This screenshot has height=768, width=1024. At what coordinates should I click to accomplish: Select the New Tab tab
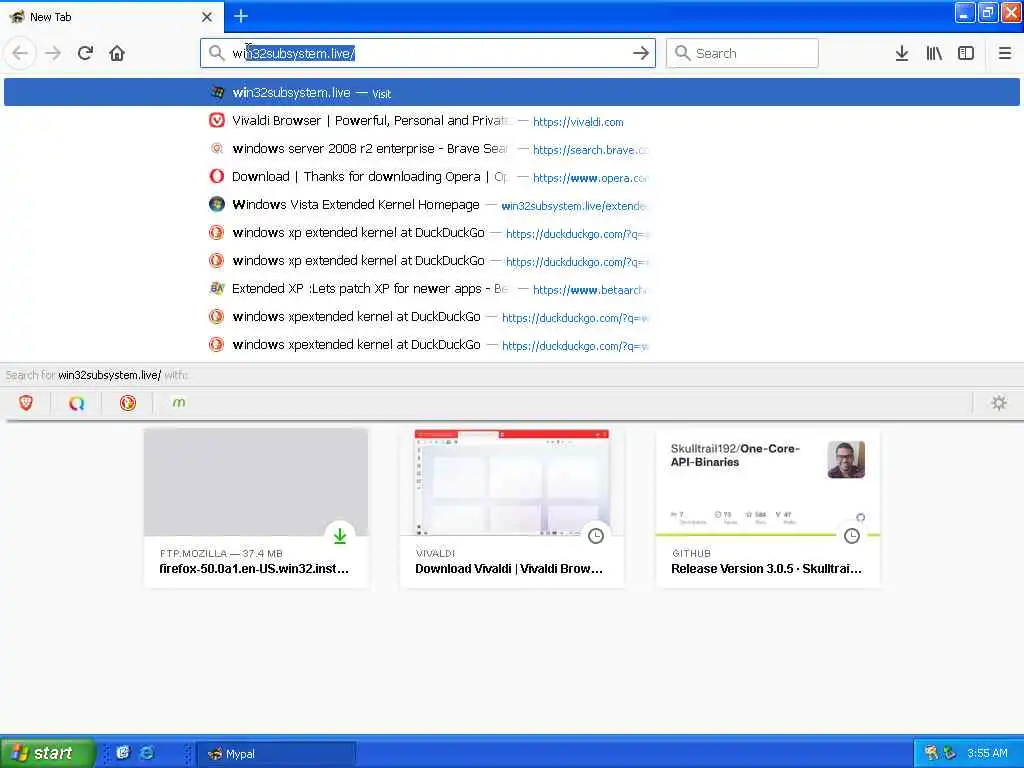112,16
